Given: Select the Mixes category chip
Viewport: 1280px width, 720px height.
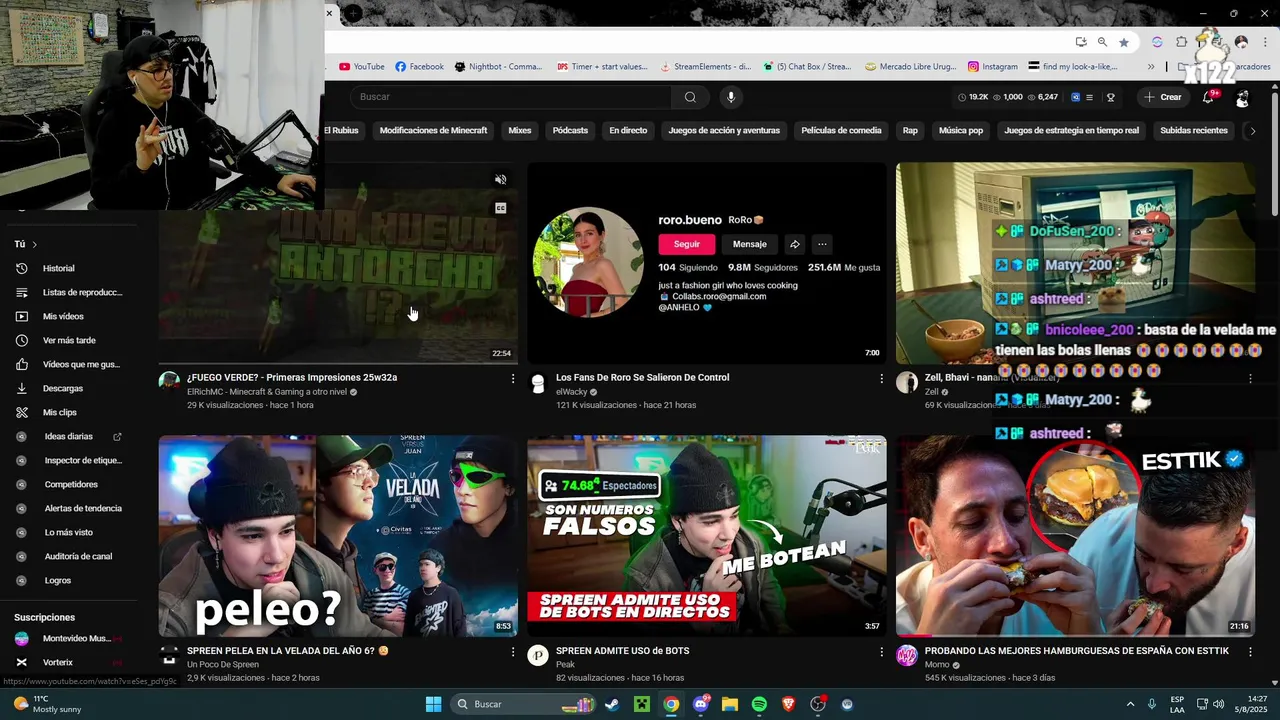Looking at the screenshot, I should 520,130.
